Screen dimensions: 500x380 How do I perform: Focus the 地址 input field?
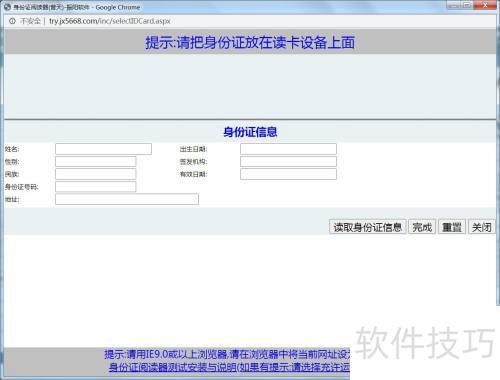pos(127,199)
